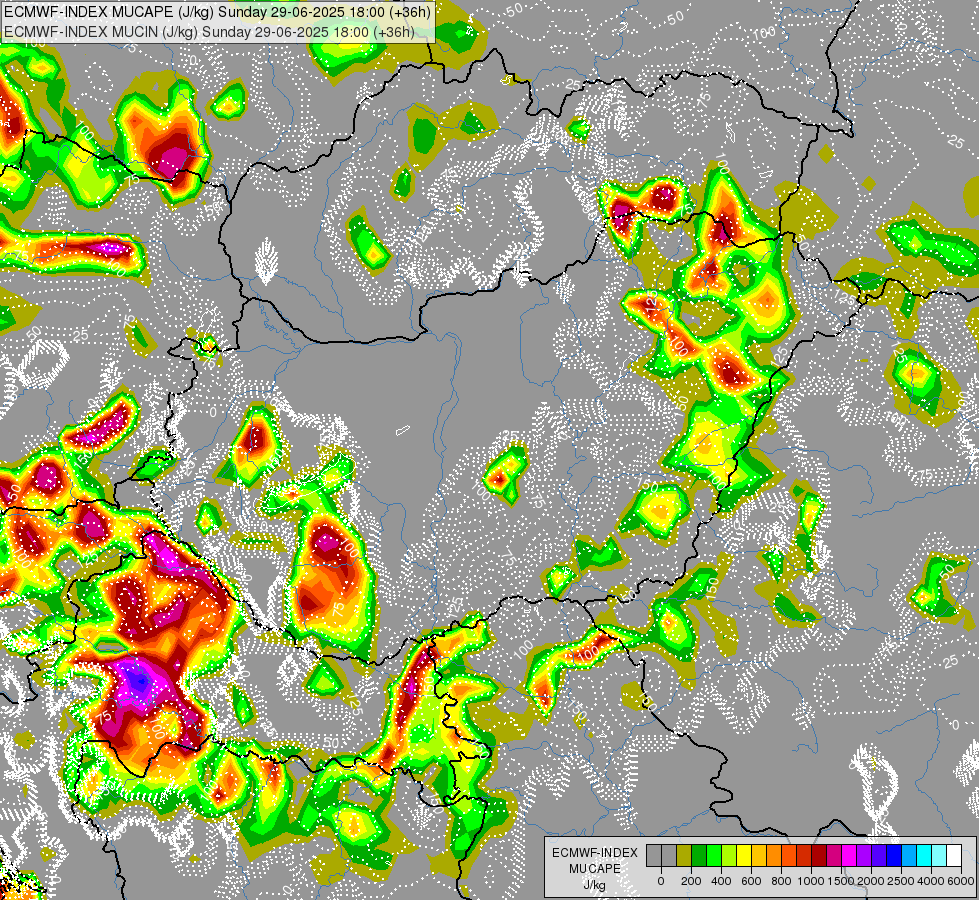Select the pure yellow legend swatch

[744, 855]
